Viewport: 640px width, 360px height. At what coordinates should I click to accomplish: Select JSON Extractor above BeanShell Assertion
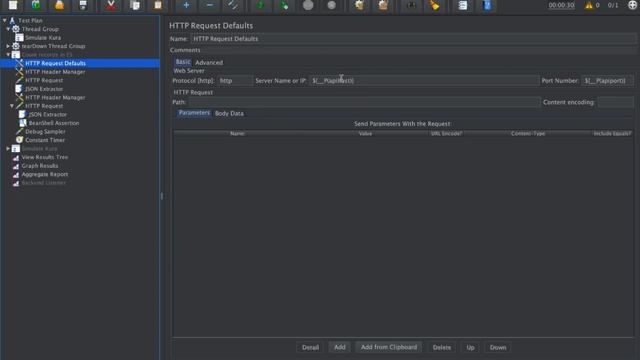pyautogui.click(x=47, y=114)
